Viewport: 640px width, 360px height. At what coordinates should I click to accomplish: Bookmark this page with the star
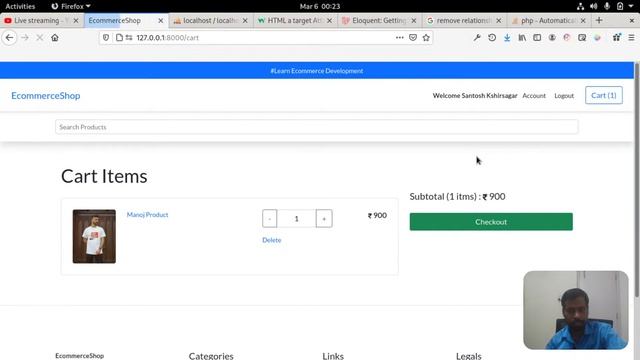tap(426, 38)
